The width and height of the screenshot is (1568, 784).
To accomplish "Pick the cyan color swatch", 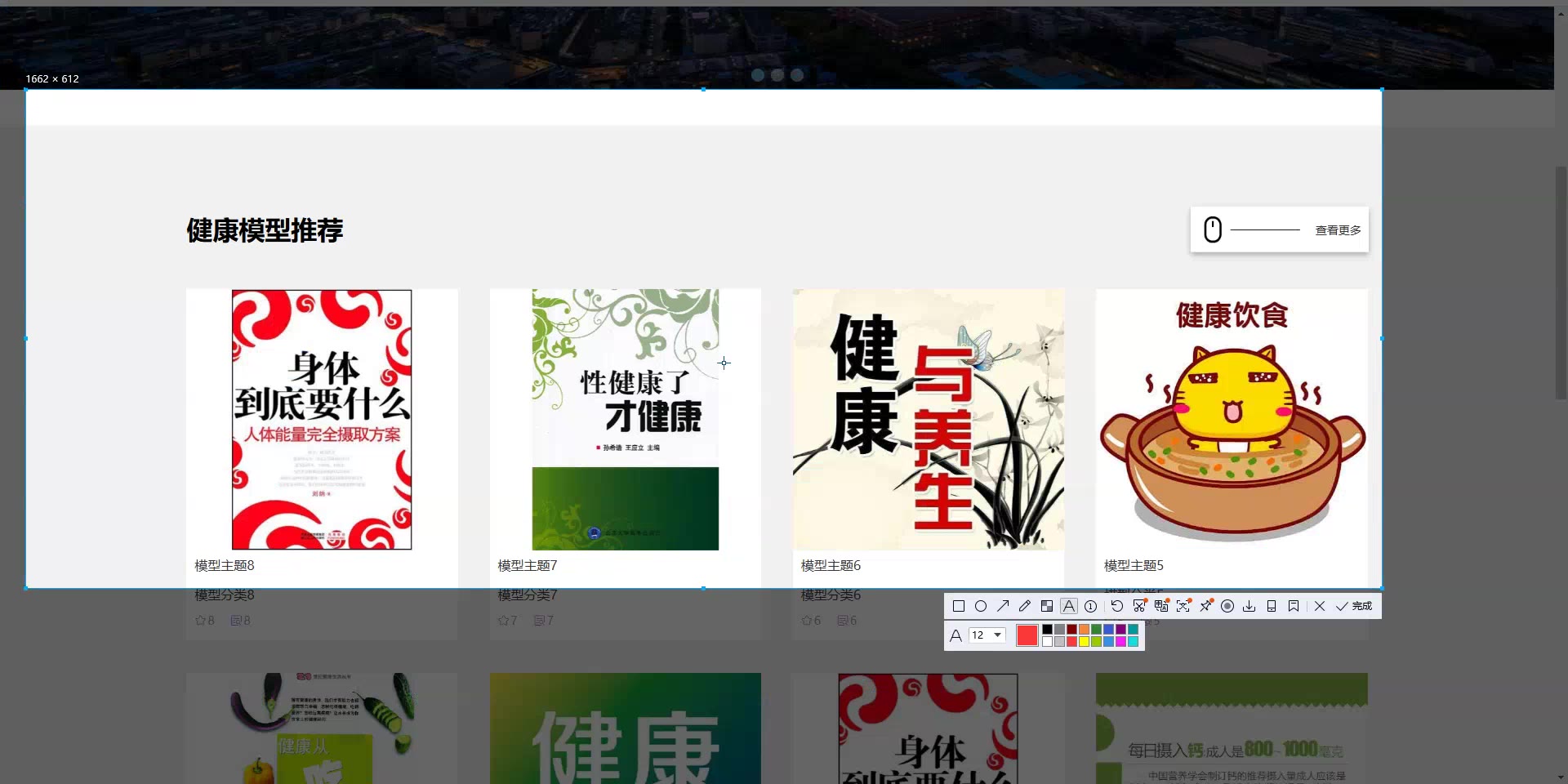I will point(1134,642).
